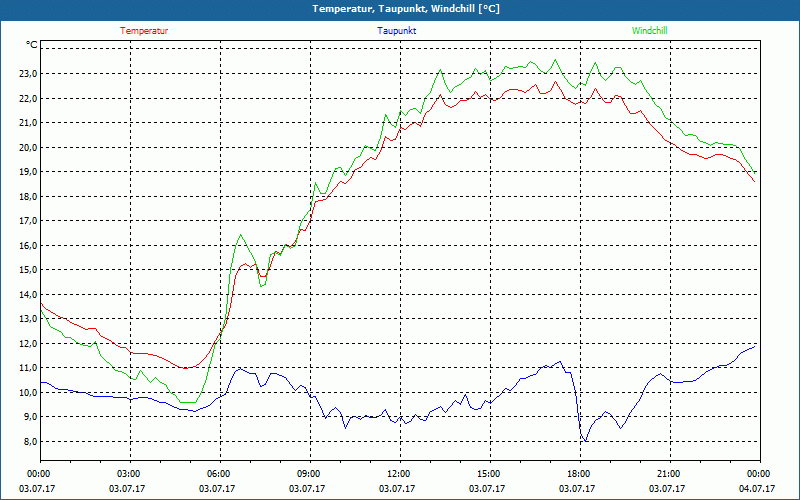Click the 03:00 time axis label
The width and height of the screenshot is (800, 500).
(x=130, y=474)
